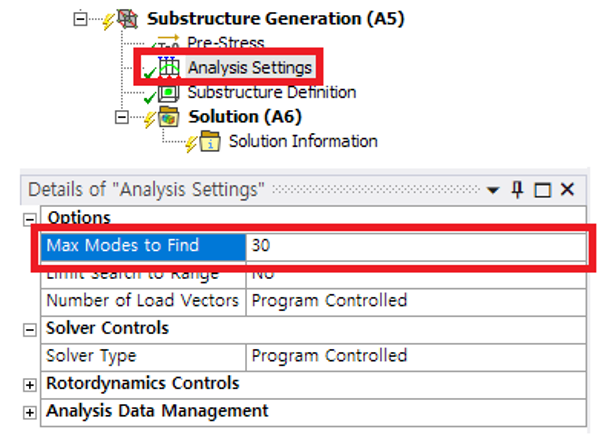
Task: Collapse the Options section
Action: tap(30, 219)
